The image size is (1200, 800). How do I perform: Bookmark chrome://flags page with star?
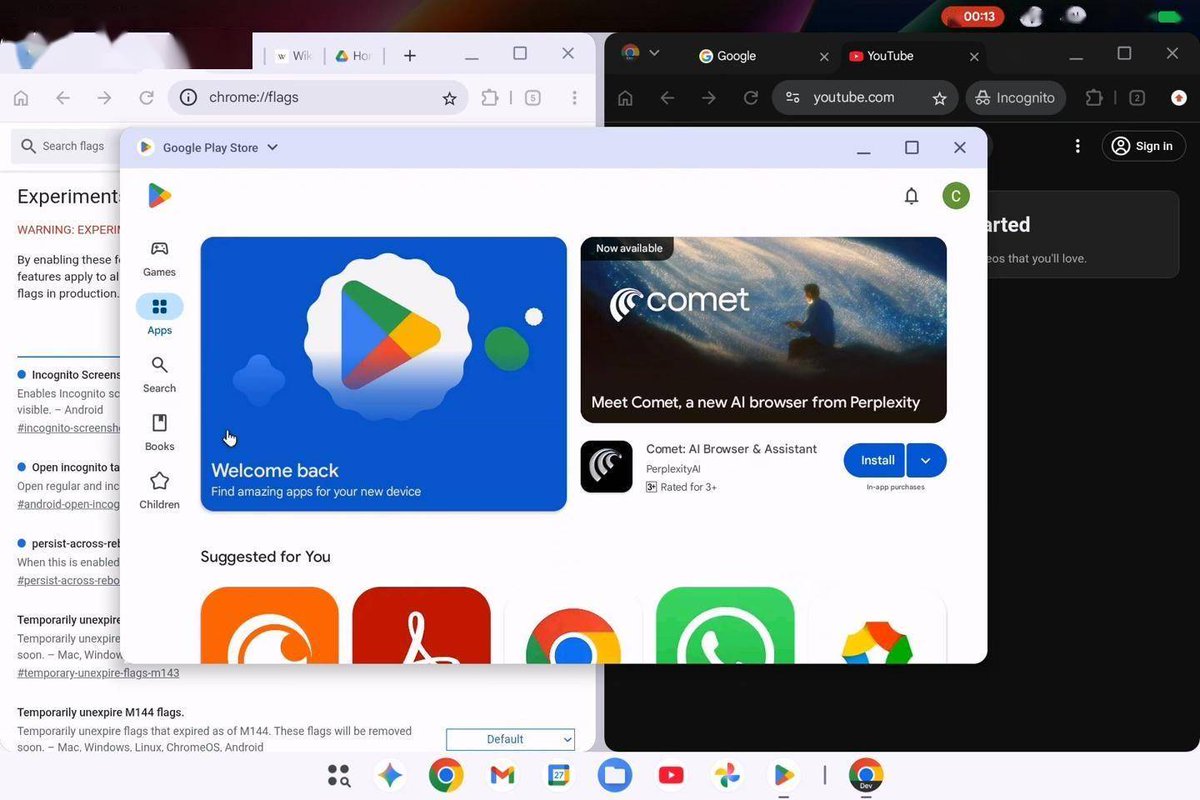(x=449, y=98)
